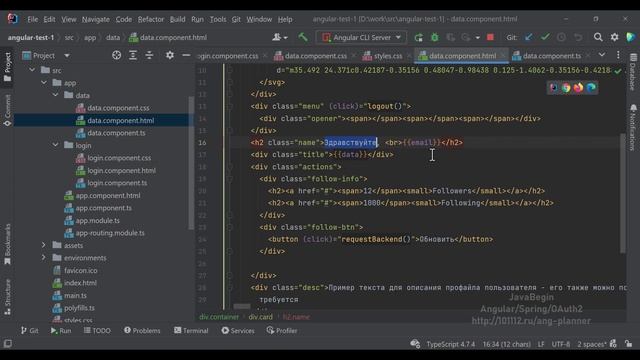Open the Refactor menu
Image resolution: width=640 pixels, height=360 pixels.
(151, 19)
